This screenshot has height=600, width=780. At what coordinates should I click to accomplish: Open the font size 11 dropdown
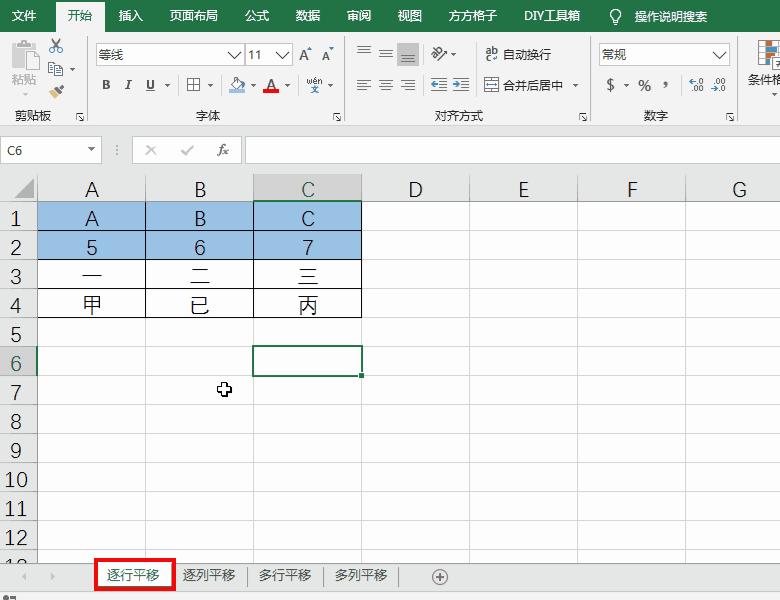[x=282, y=55]
